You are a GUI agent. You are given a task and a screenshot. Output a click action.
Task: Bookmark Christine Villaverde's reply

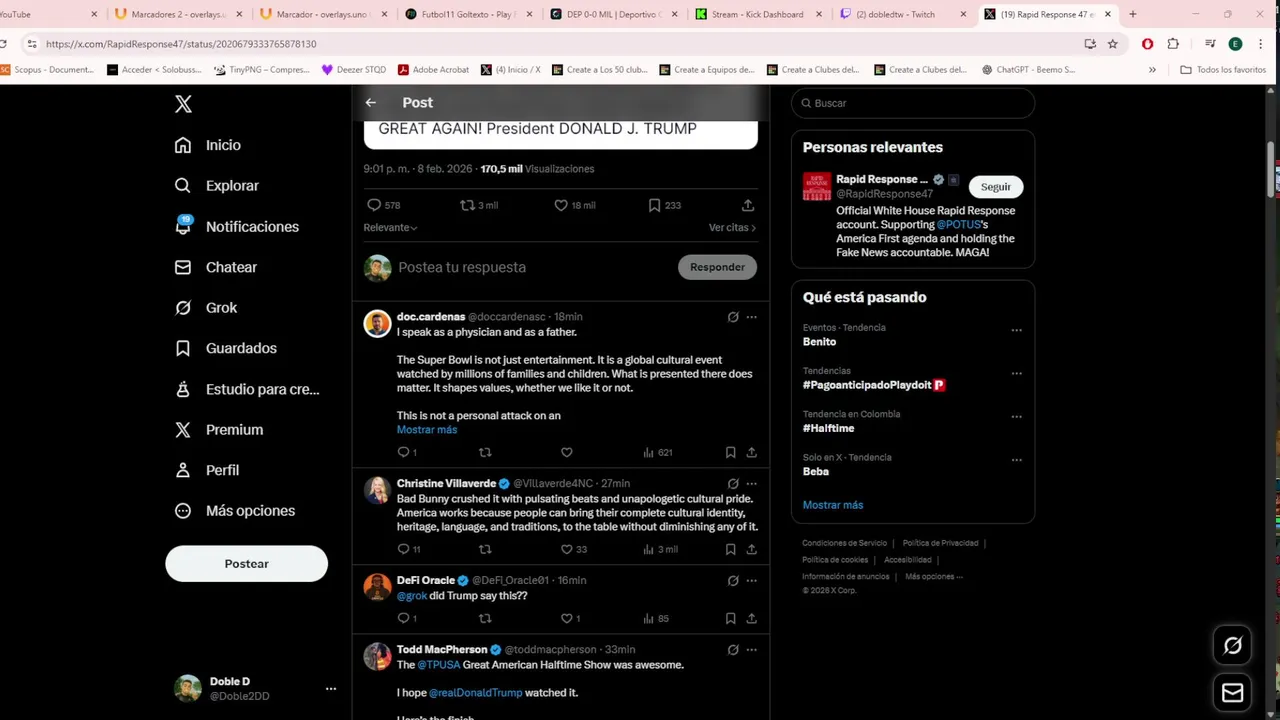[x=730, y=550]
